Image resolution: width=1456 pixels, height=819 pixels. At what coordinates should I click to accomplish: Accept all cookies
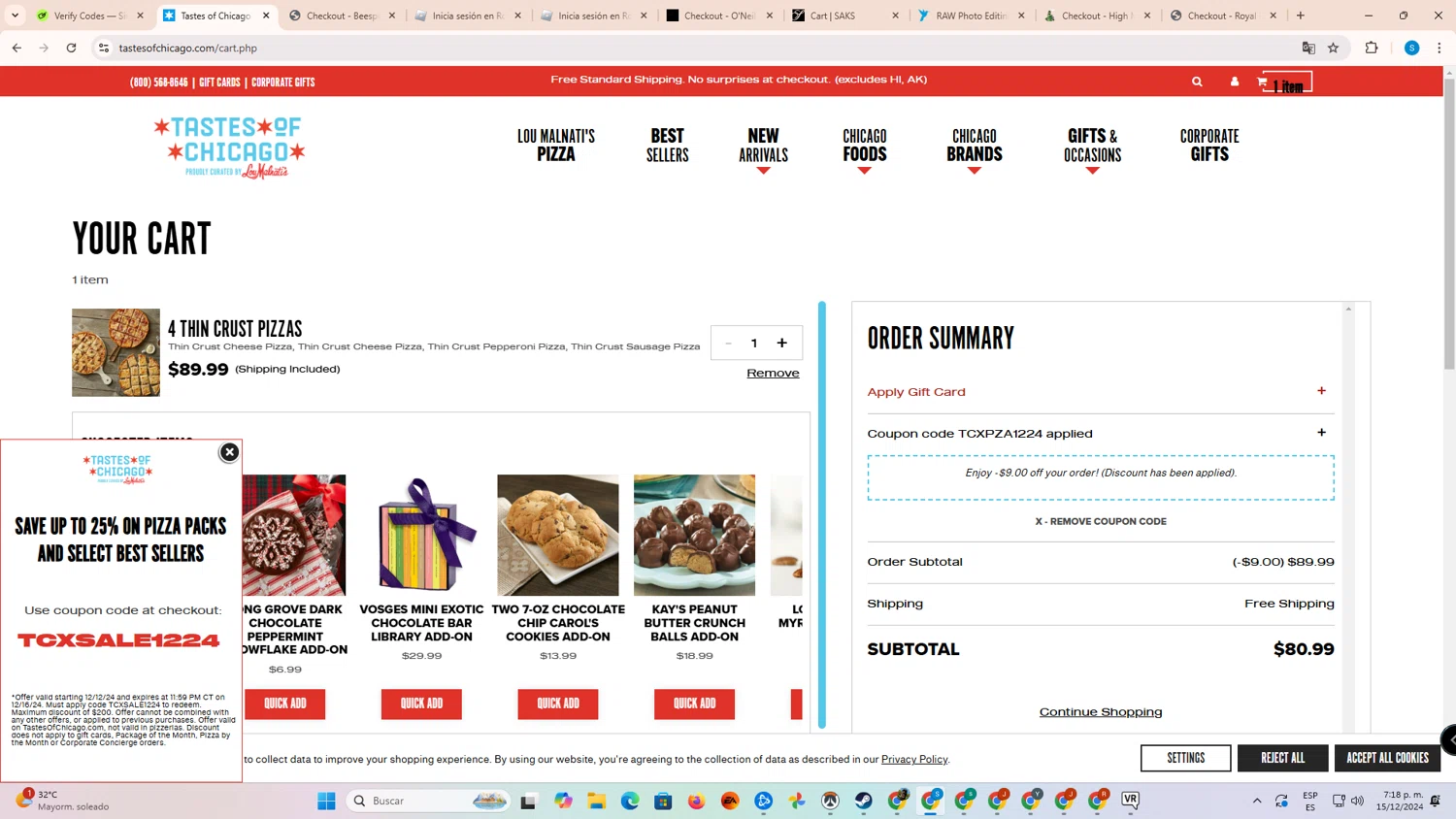coord(1387,758)
